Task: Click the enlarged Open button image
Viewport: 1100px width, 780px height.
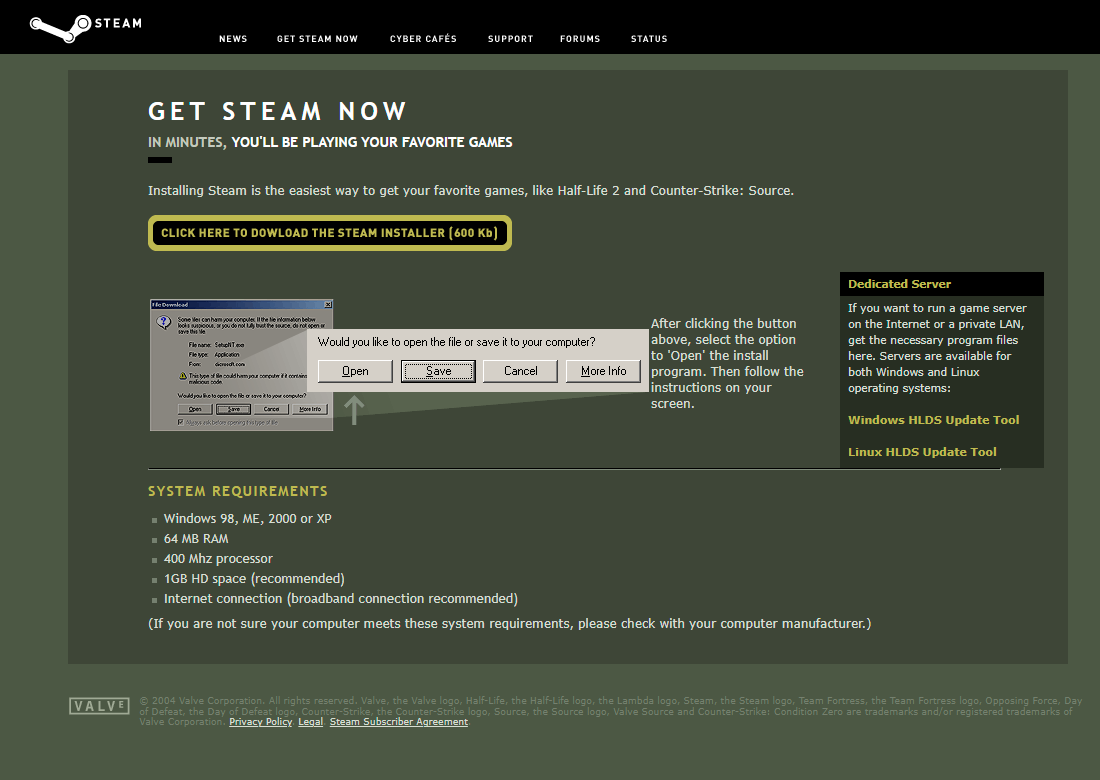Action: [x=355, y=371]
